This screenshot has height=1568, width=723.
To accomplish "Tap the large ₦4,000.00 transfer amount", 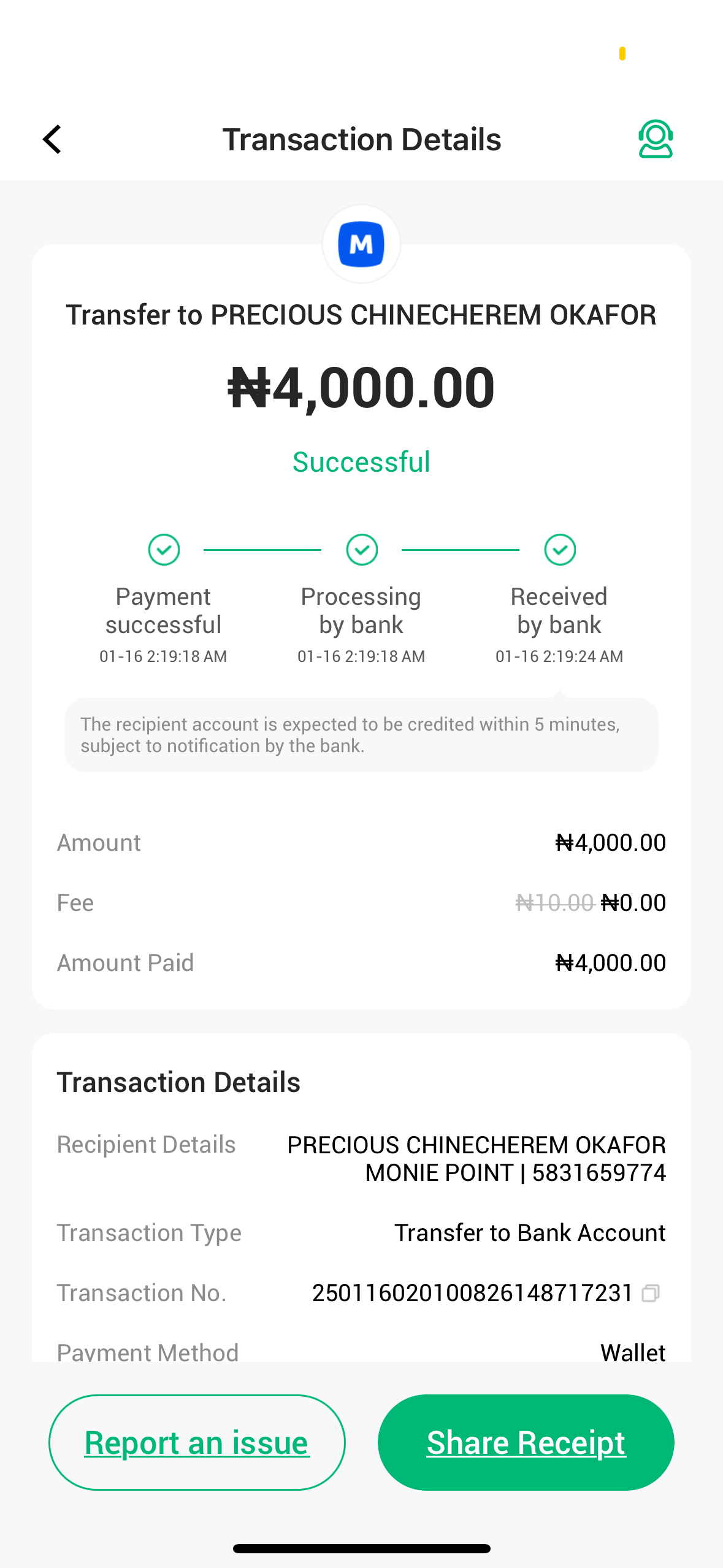I will coord(361,387).
